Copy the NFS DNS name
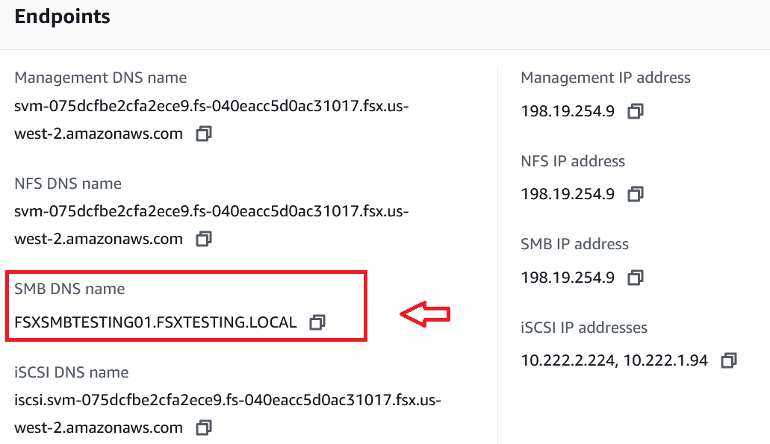The height and width of the screenshot is (444, 770). (204, 239)
